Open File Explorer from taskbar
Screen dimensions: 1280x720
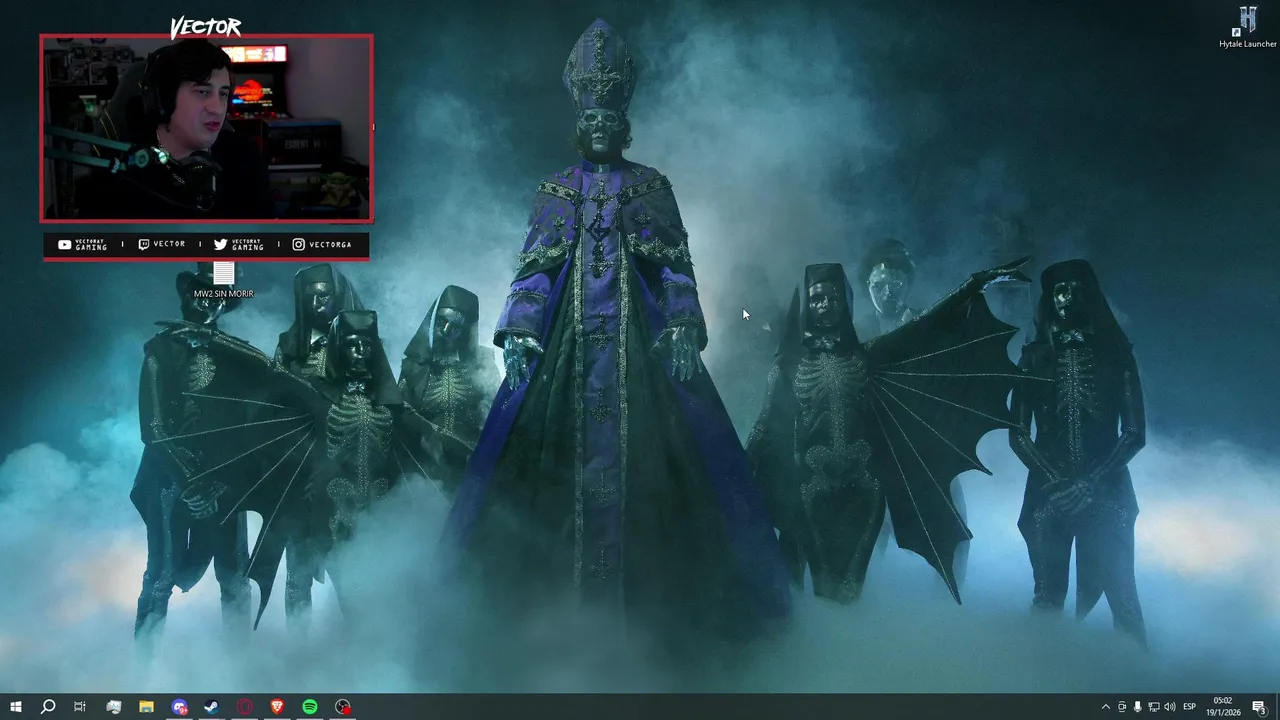(x=146, y=707)
